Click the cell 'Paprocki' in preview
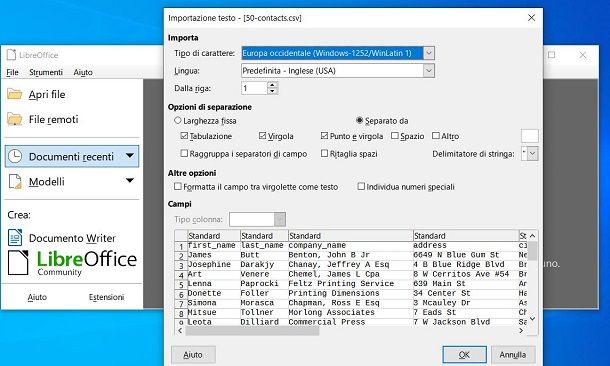 (259, 284)
